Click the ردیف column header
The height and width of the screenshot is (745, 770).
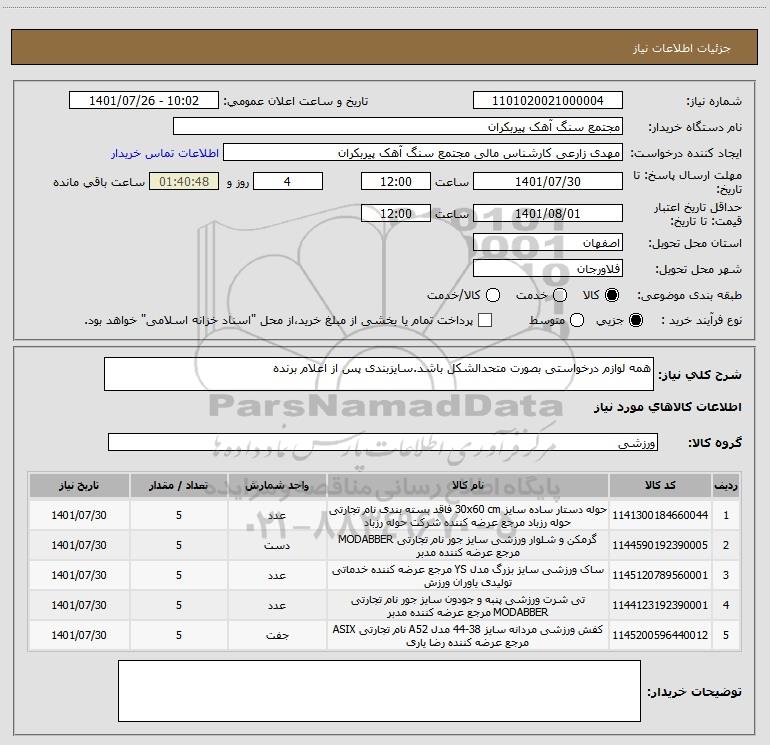(x=726, y=485)
